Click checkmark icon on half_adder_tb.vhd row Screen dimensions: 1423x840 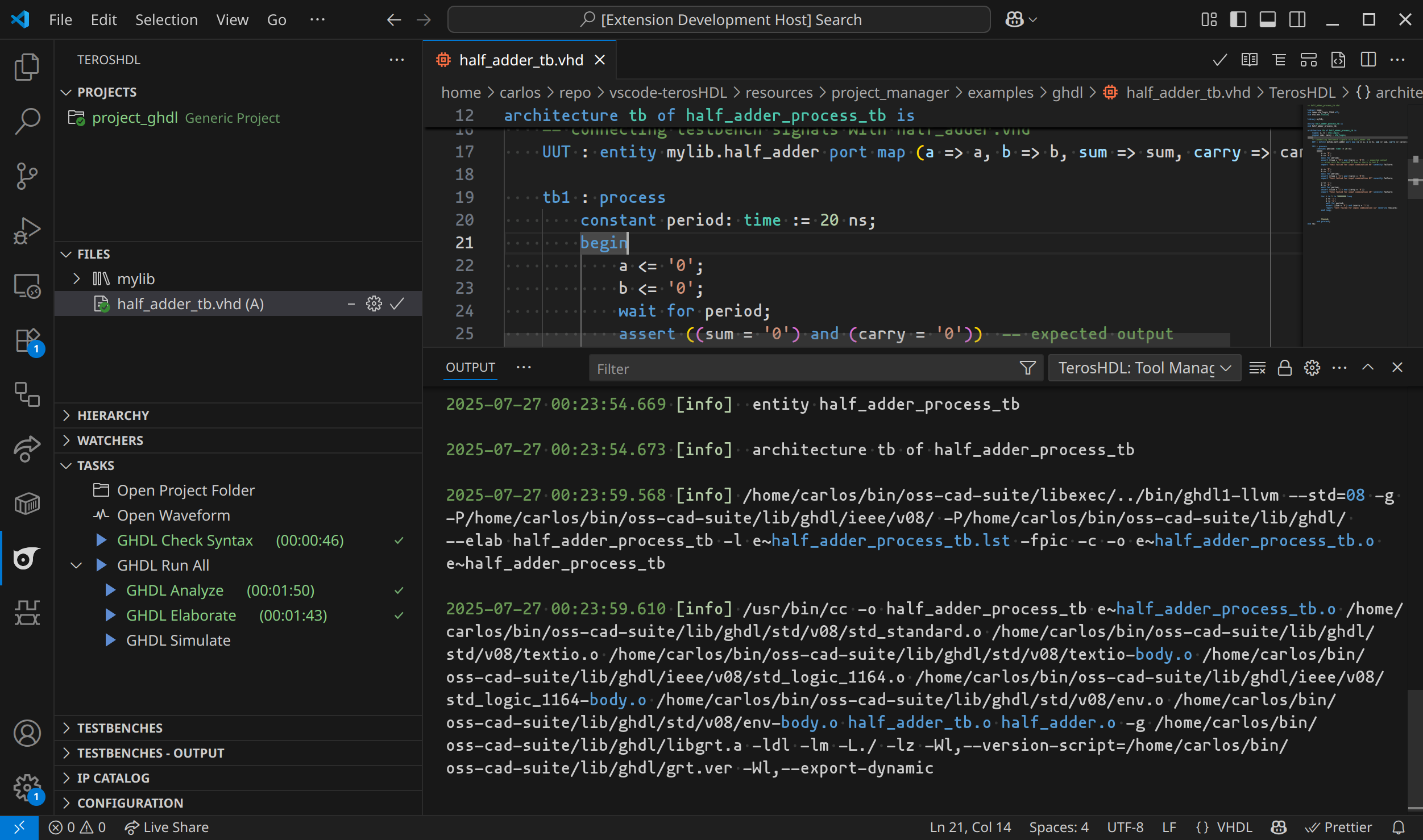[397, 304]
